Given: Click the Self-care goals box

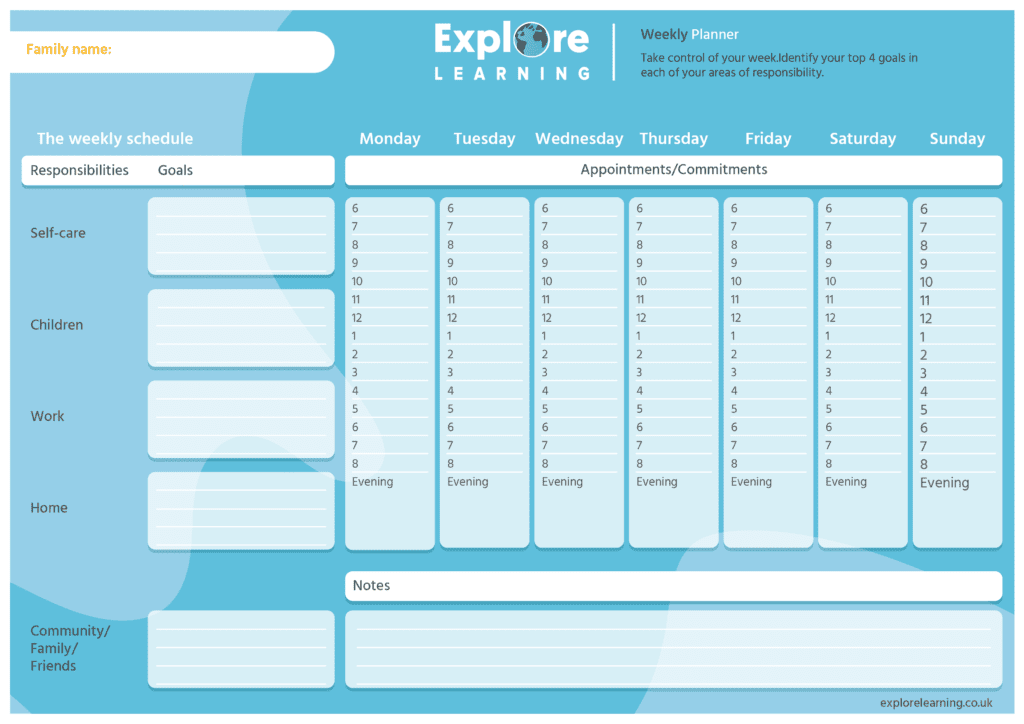Looking at the screenshot, I should 241,236.
